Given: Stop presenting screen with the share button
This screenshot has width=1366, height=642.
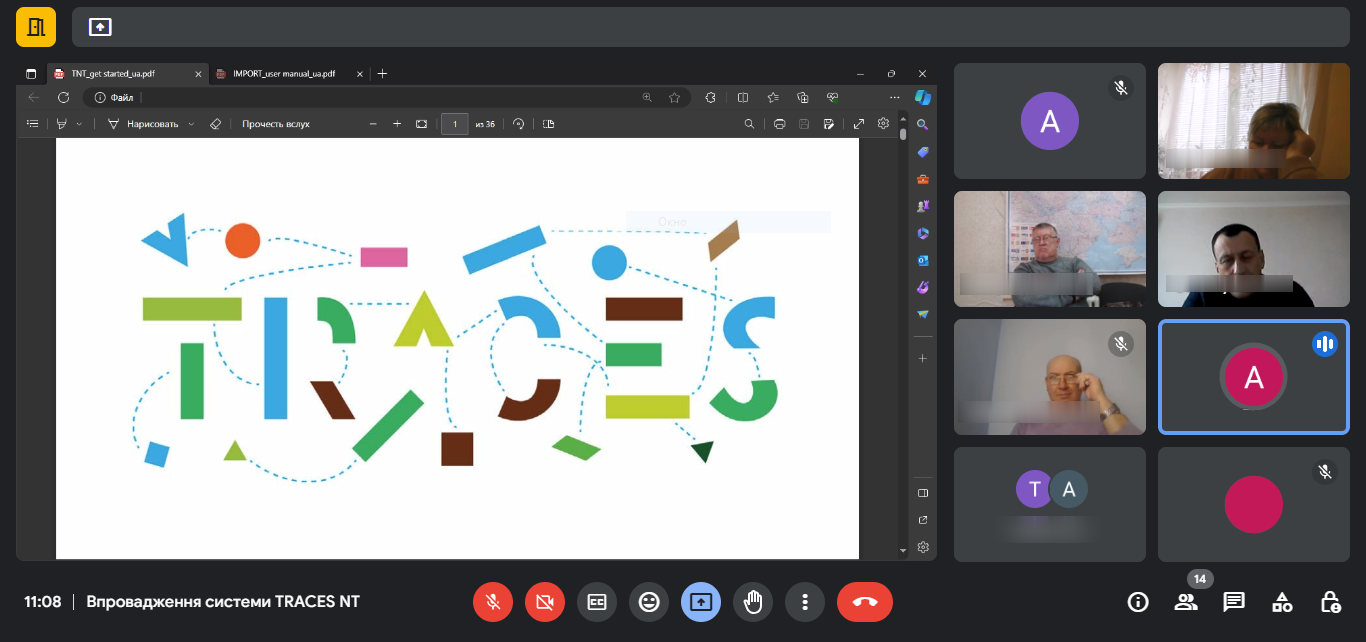Looking at the screenshot, I should [x=701, y=602].
